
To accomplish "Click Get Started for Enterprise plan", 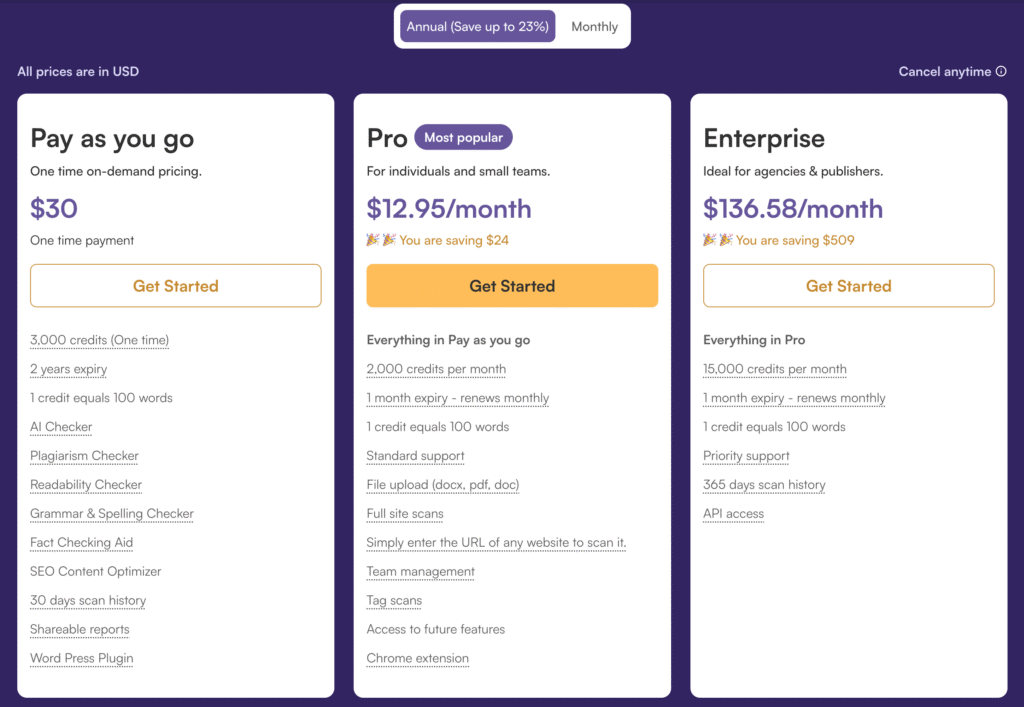I will click(848, 285).
